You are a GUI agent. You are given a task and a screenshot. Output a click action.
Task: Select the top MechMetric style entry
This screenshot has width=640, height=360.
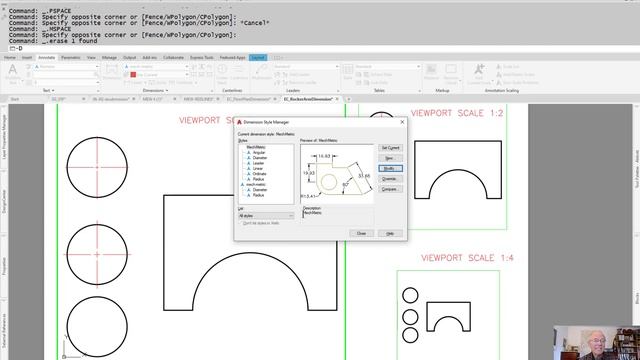click(256, 147)
